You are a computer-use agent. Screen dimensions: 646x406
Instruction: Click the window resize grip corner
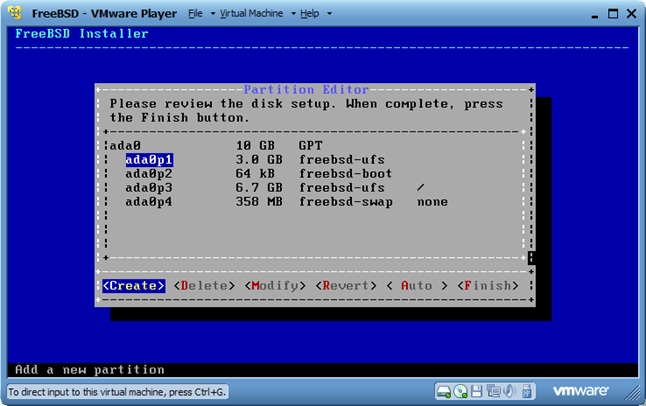(x=633, y=393)
